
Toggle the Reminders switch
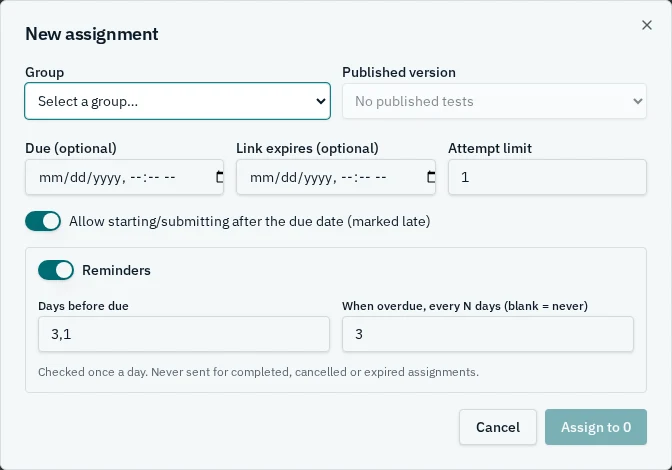tap(56, 270)
